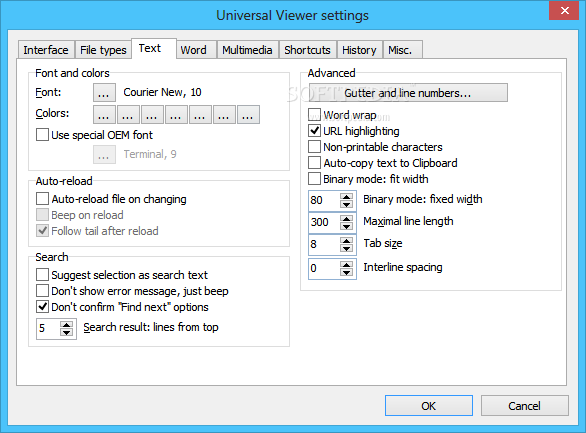Go to the Multimedia tab

[247, 50]
